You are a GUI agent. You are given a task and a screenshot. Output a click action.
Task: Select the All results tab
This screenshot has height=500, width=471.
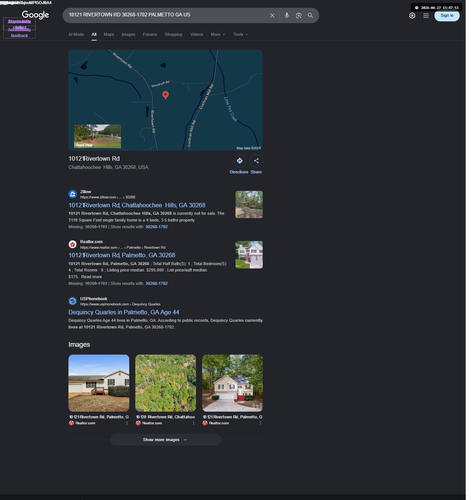point(94,34)
